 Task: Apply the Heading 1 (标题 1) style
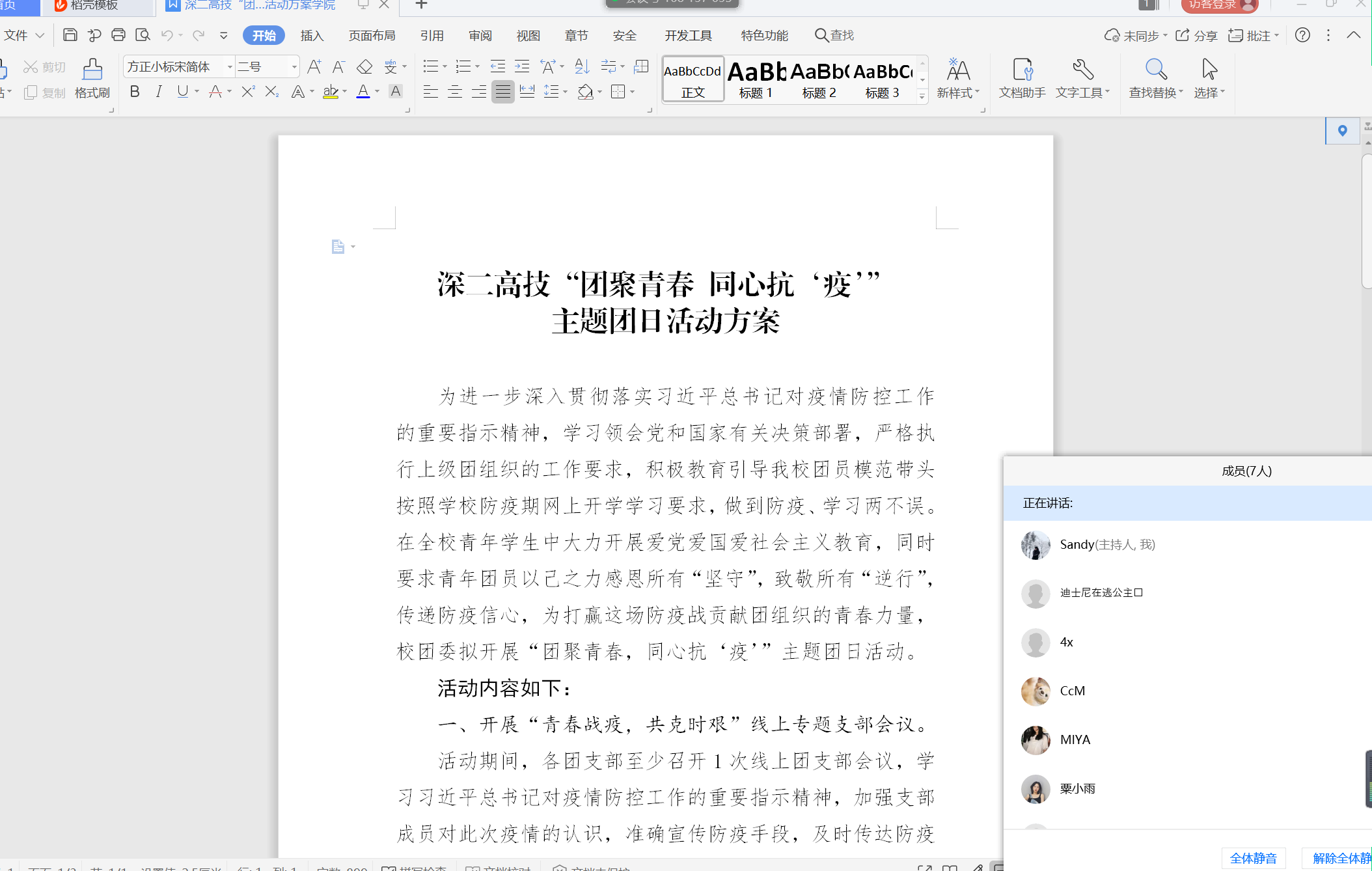tap(756, 79)
